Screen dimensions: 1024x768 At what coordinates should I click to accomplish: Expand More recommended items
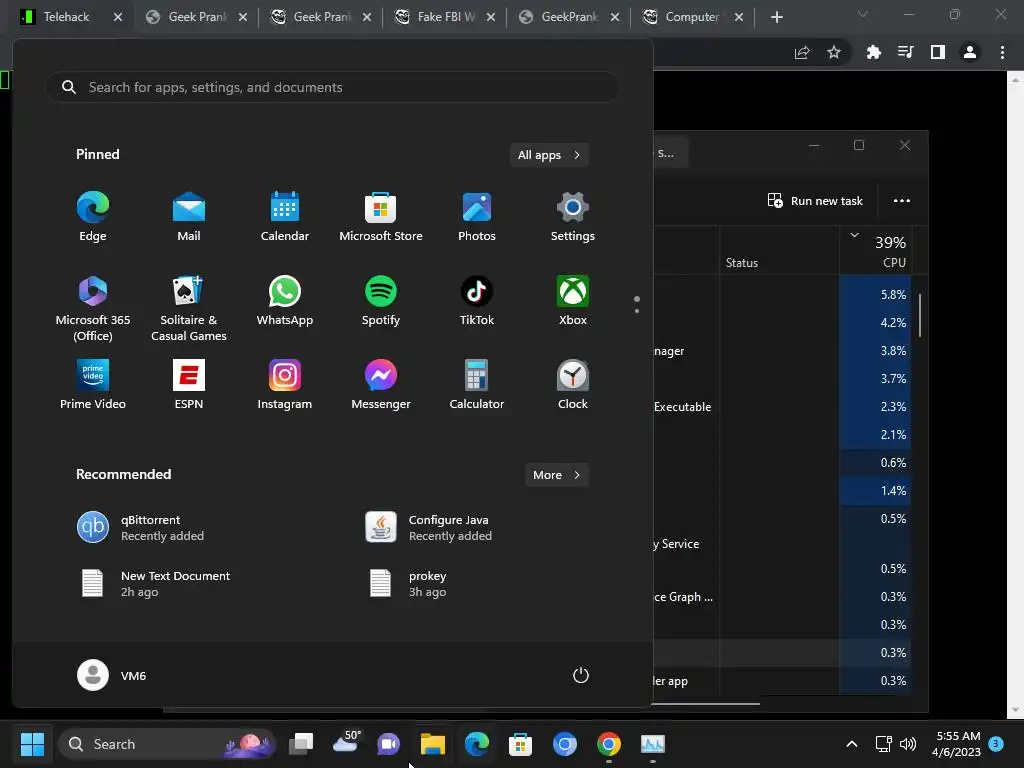coord(556,475)
